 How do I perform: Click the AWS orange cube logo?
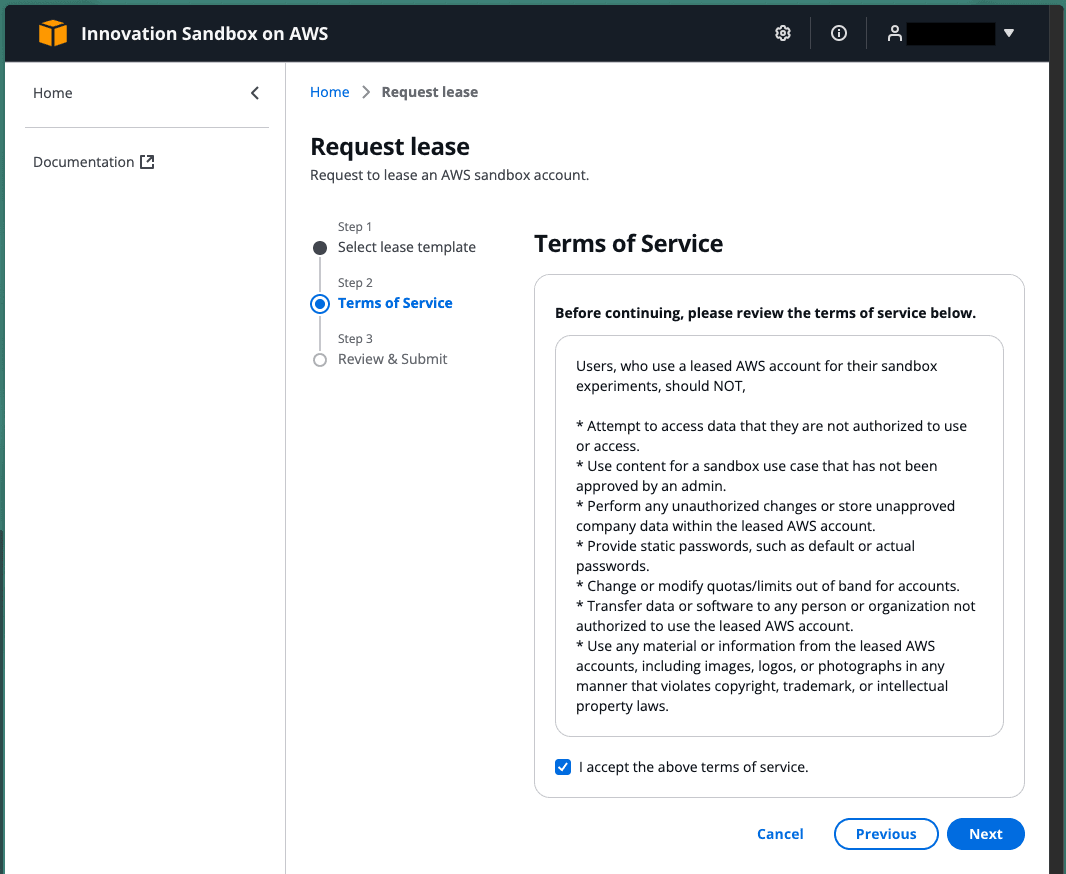point(53,33)
